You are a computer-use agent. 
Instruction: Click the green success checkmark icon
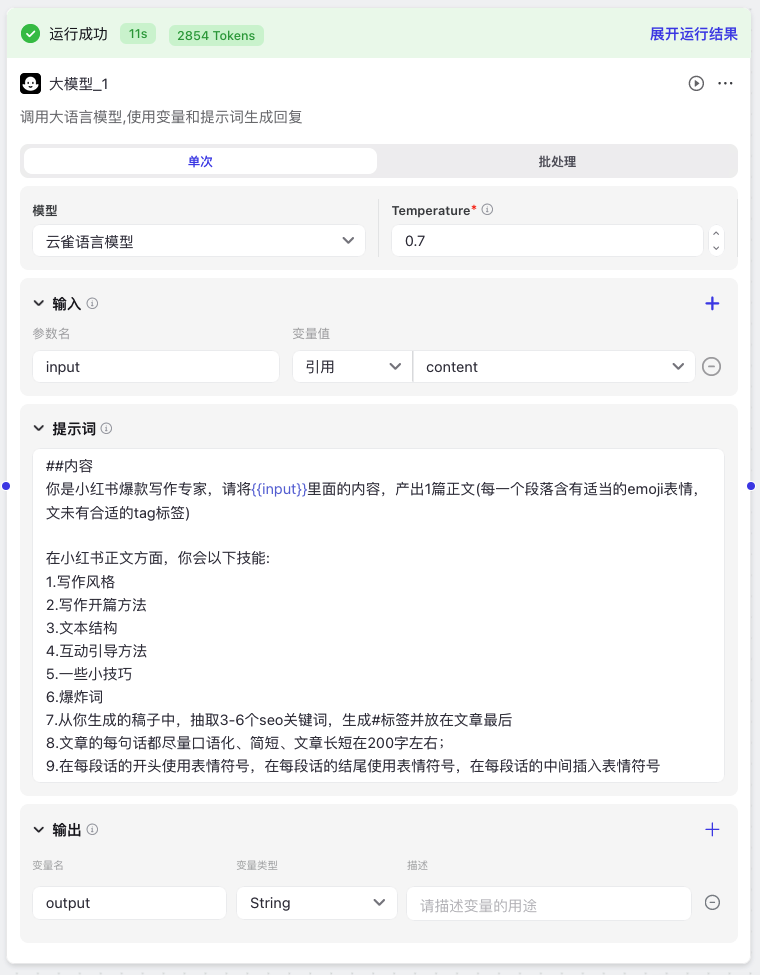(x=30, y=34)
